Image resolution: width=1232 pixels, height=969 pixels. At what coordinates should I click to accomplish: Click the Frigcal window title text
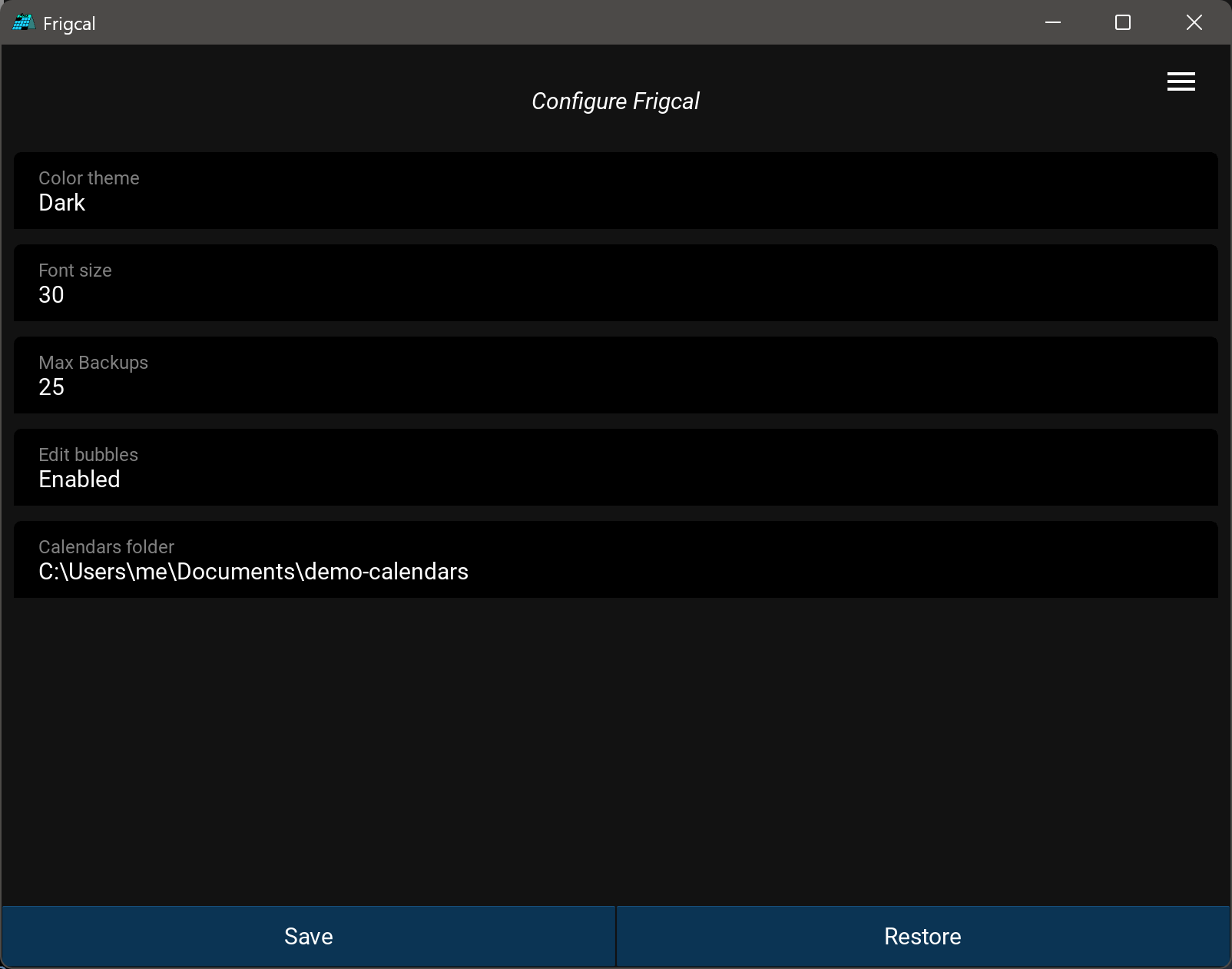click(69, 24)
